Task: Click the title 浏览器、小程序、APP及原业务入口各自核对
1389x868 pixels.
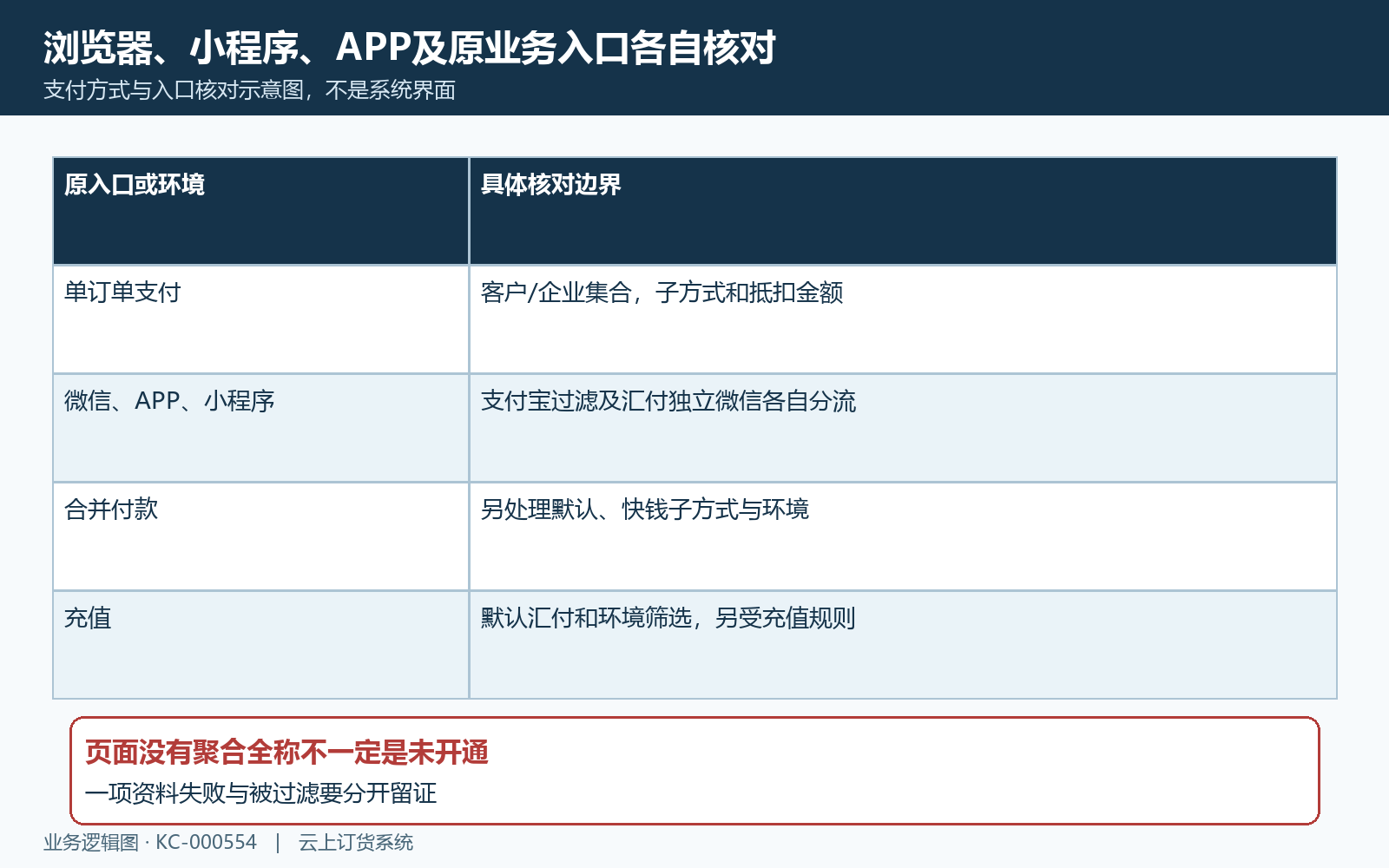Action: click(409, 48)
